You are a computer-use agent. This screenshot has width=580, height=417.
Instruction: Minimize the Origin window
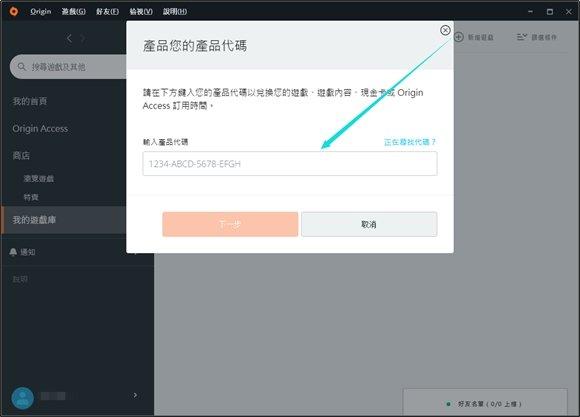coord(530,11)
